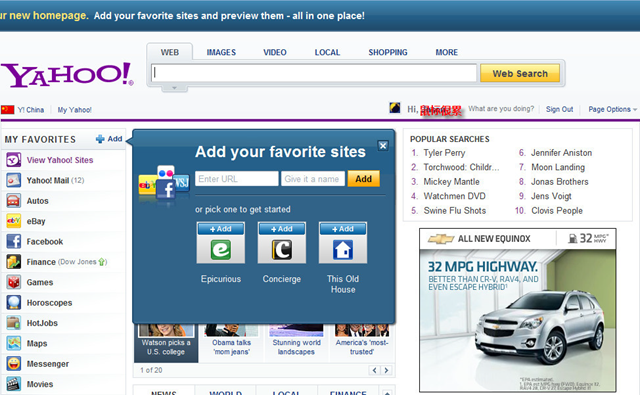The height and width of the screenshot is (395, 640).
Task: Click What are you doing? status link
Action: pos(501,109)
